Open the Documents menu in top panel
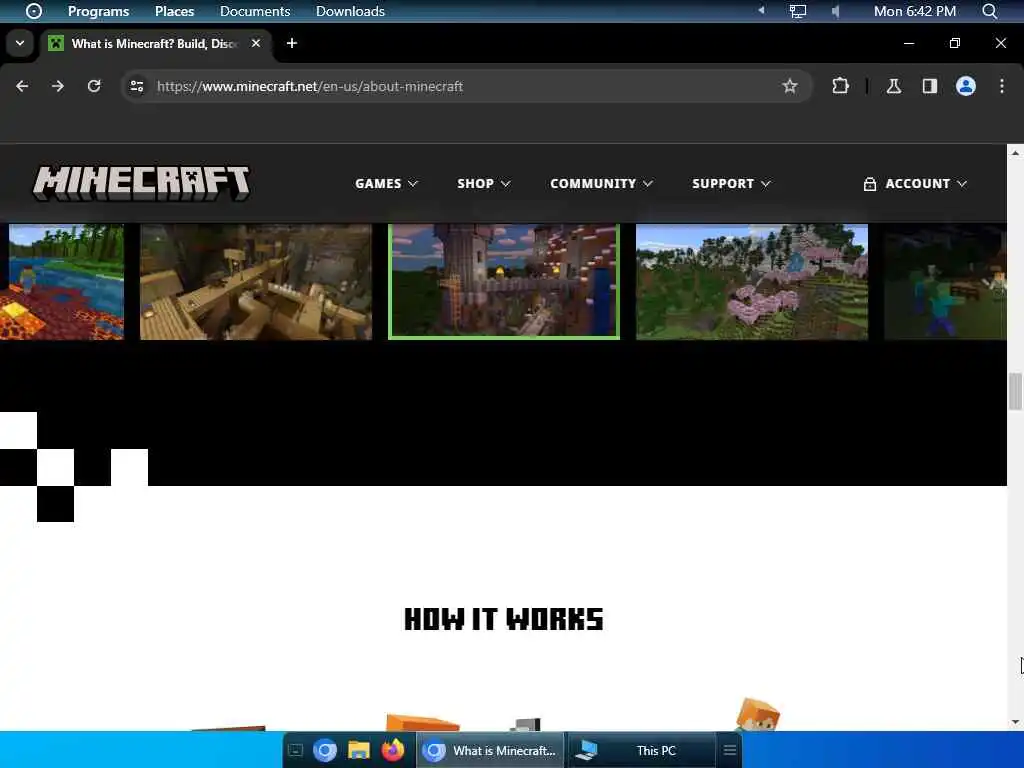The height and width of the screenshot is (768, 1024). (255, 11)
